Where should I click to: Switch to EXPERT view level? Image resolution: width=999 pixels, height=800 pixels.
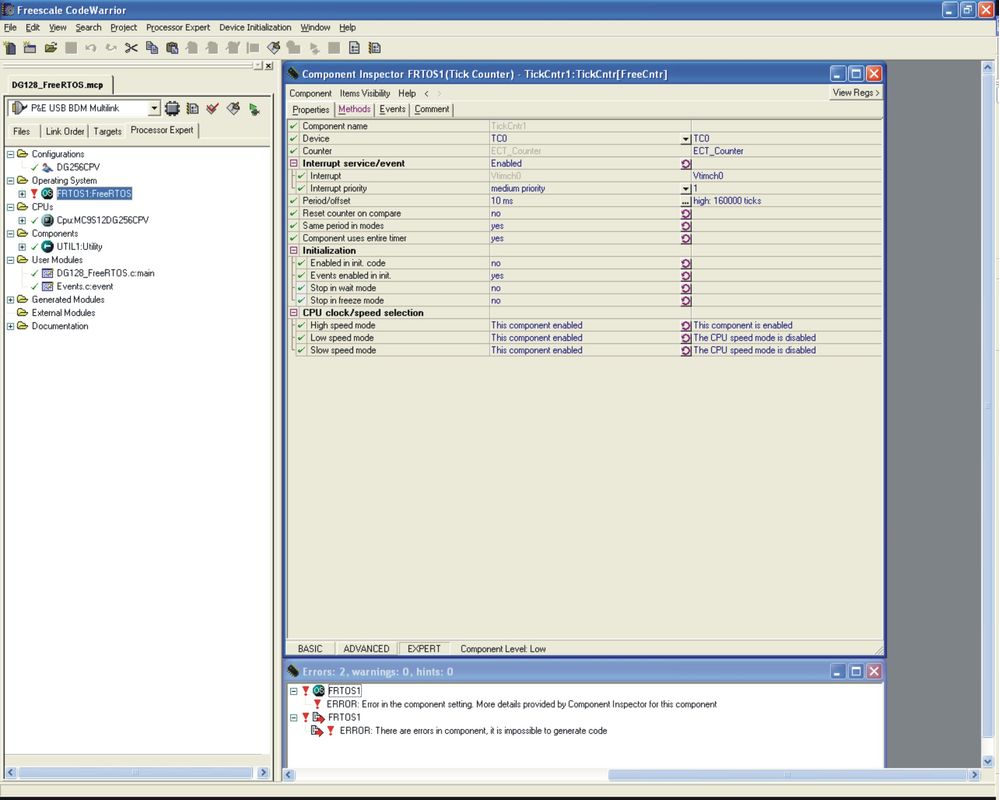tap(424, 648)
